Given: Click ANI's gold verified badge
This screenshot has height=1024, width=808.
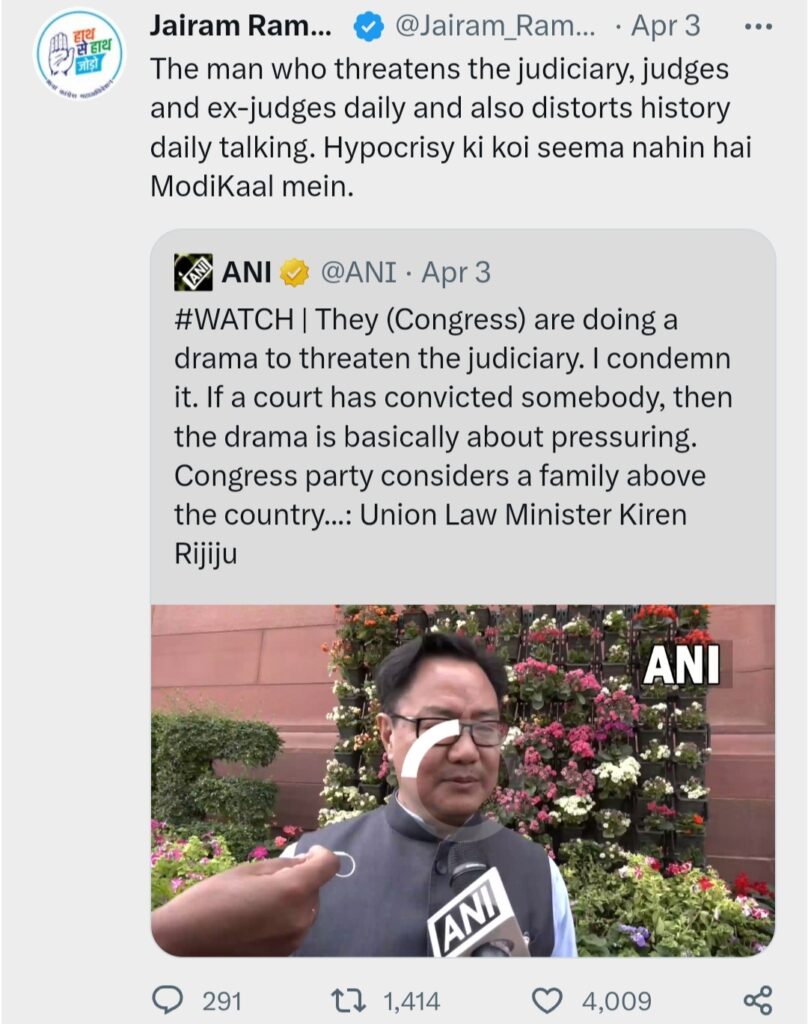Looking at the screenshot, I should point(295,272).
